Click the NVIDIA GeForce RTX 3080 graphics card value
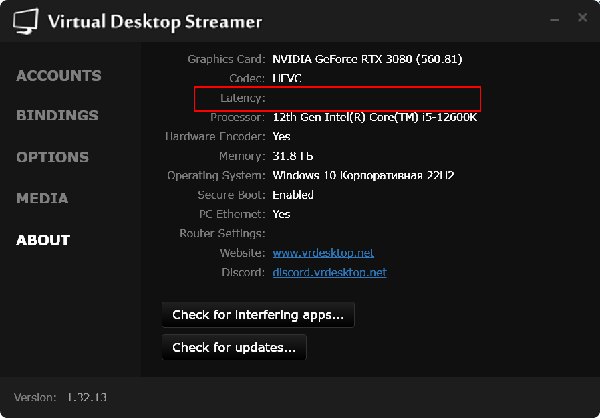Image resolution: width=600 pixels, height=418 pixels. coord(367,59)
